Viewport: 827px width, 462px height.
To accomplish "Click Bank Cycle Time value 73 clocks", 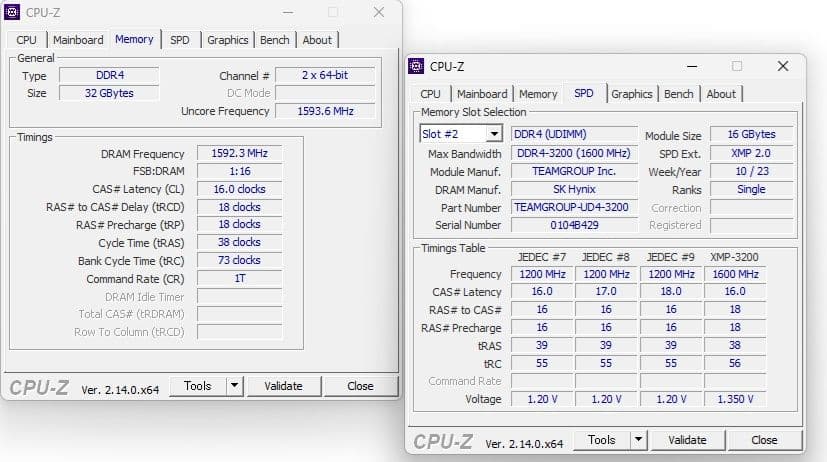I will click(x=239, y=261).
